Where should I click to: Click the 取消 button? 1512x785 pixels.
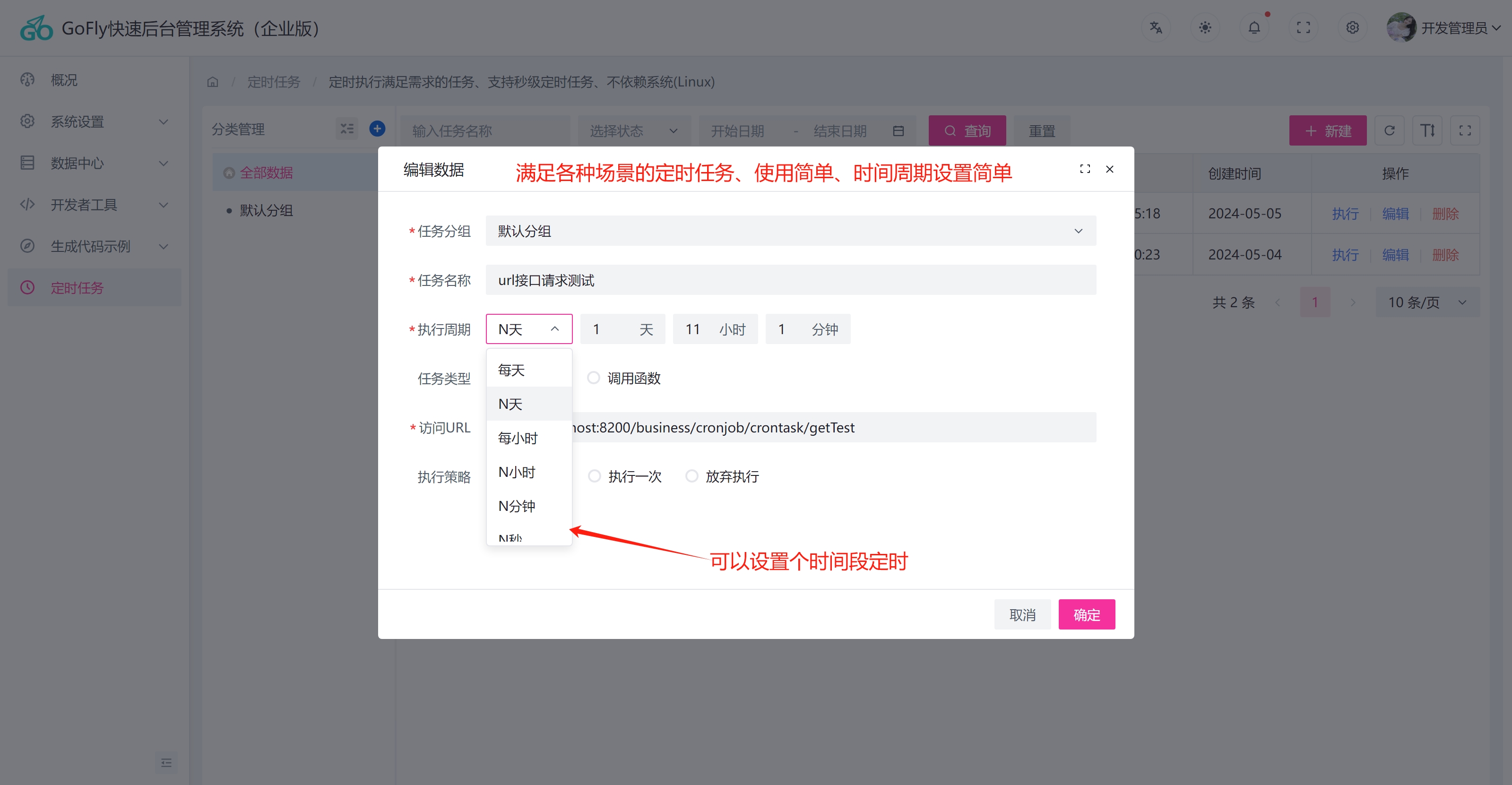1022,614
